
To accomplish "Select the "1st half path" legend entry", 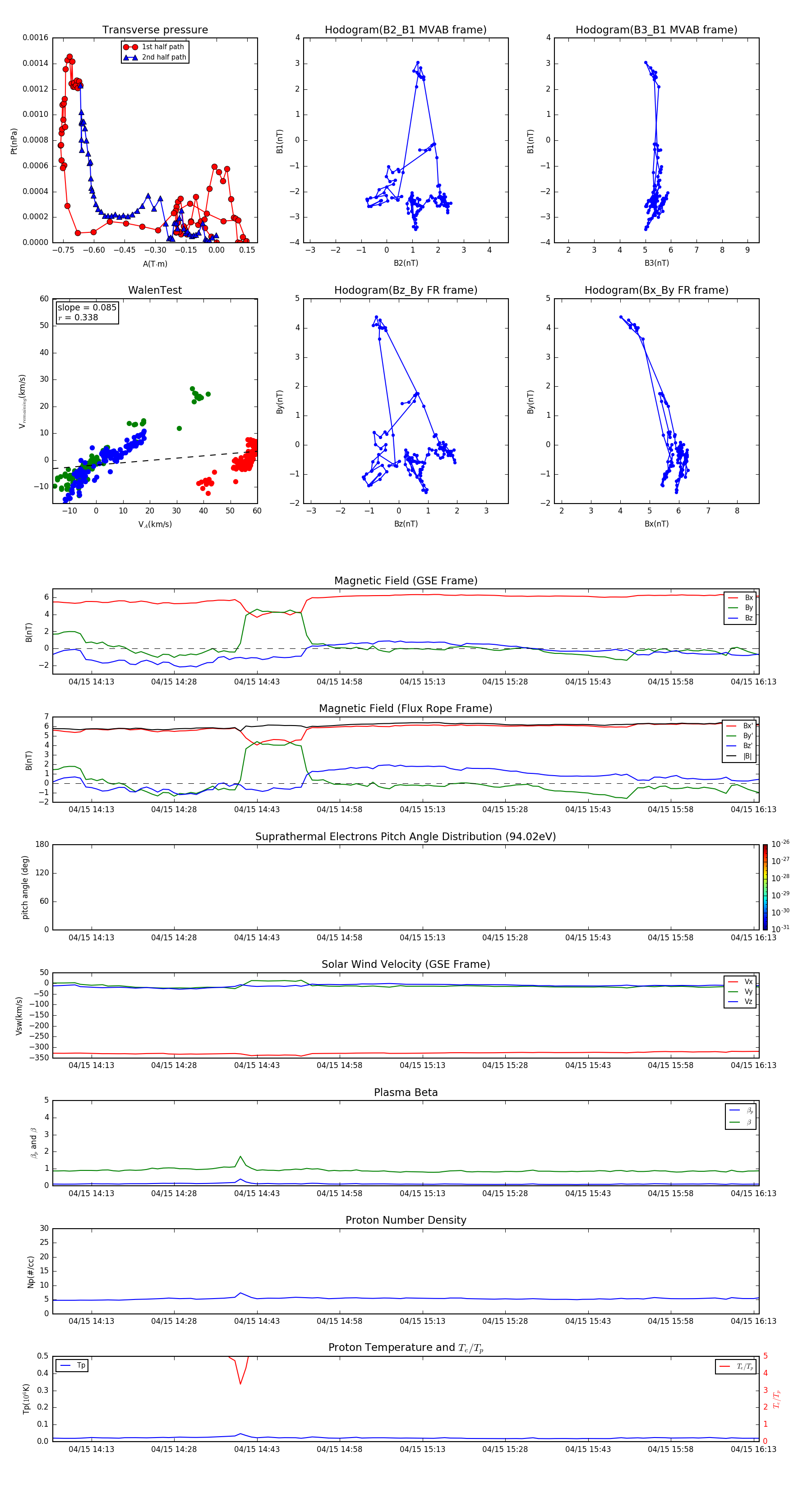I will pos(154,47).
